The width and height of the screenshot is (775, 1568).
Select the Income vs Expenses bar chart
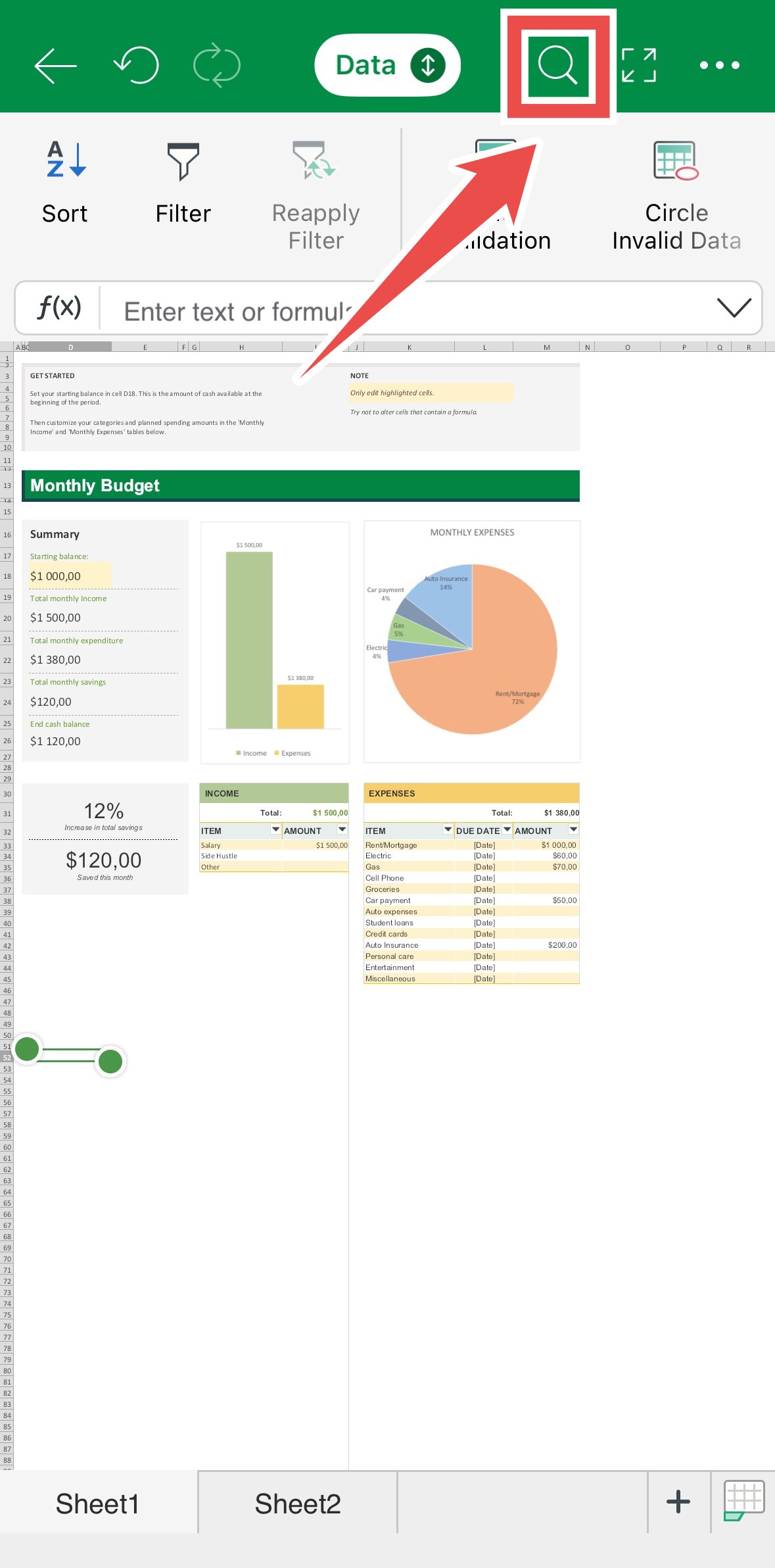tap(275, 643)
